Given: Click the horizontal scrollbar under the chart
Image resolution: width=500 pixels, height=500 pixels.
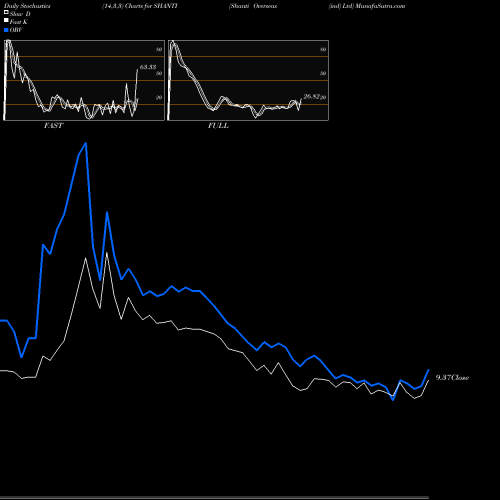Looking at the screenshot, I should 214,497.
